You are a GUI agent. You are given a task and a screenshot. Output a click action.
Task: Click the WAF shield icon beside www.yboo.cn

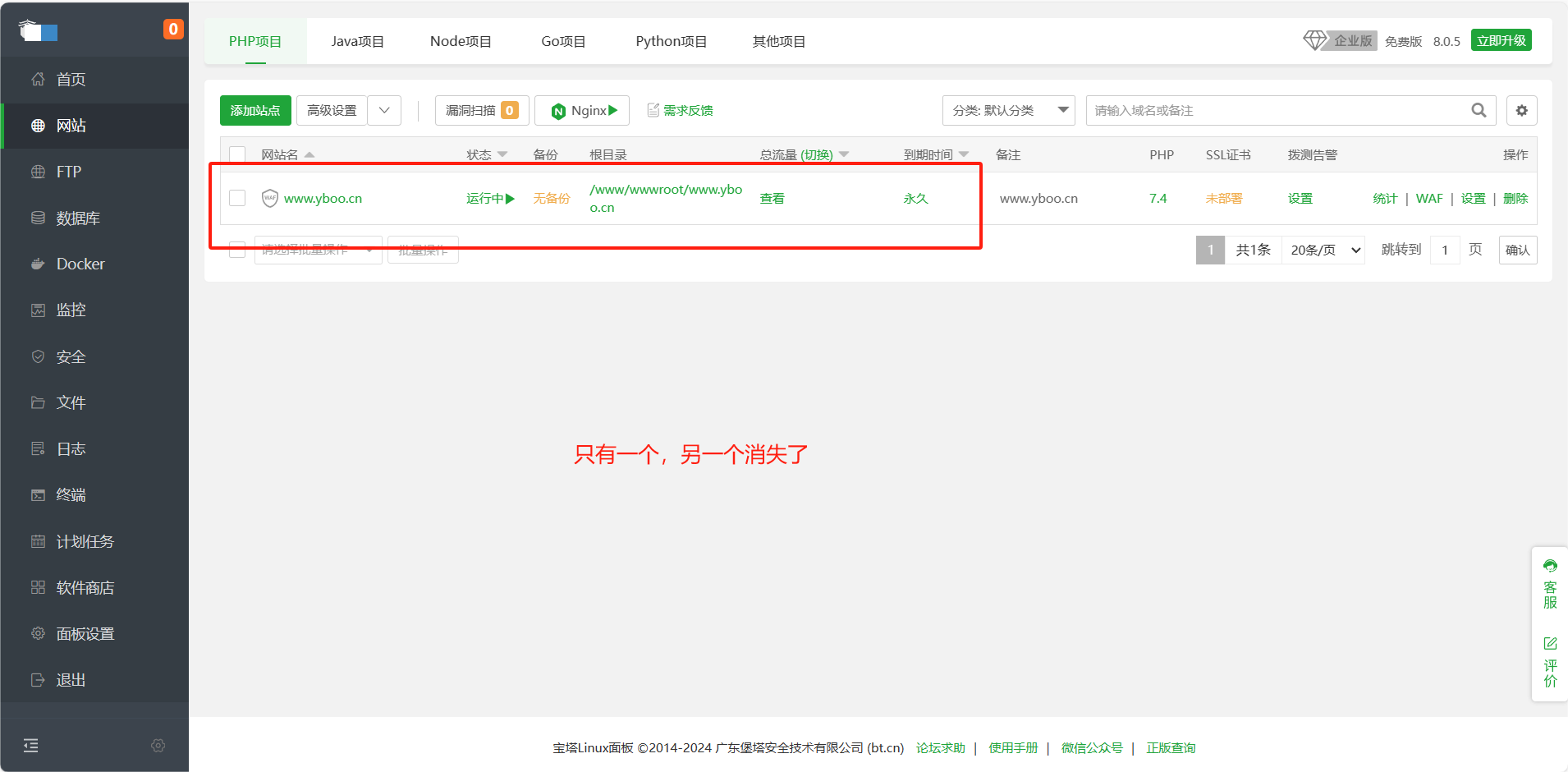(x=270, y=198)
